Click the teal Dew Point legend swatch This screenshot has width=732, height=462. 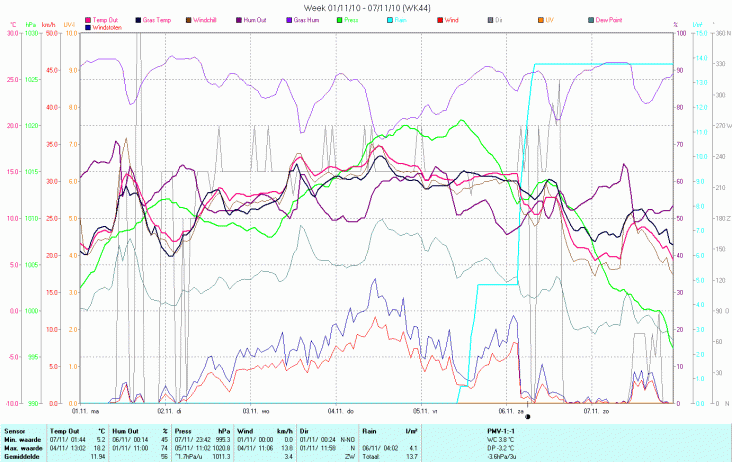pyautogui.click(x=591, y=20)
